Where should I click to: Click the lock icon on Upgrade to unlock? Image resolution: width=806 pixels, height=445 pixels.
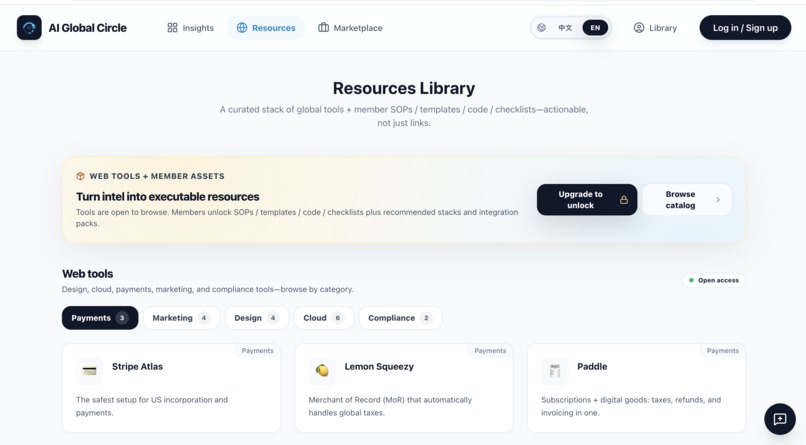point(624,200)
